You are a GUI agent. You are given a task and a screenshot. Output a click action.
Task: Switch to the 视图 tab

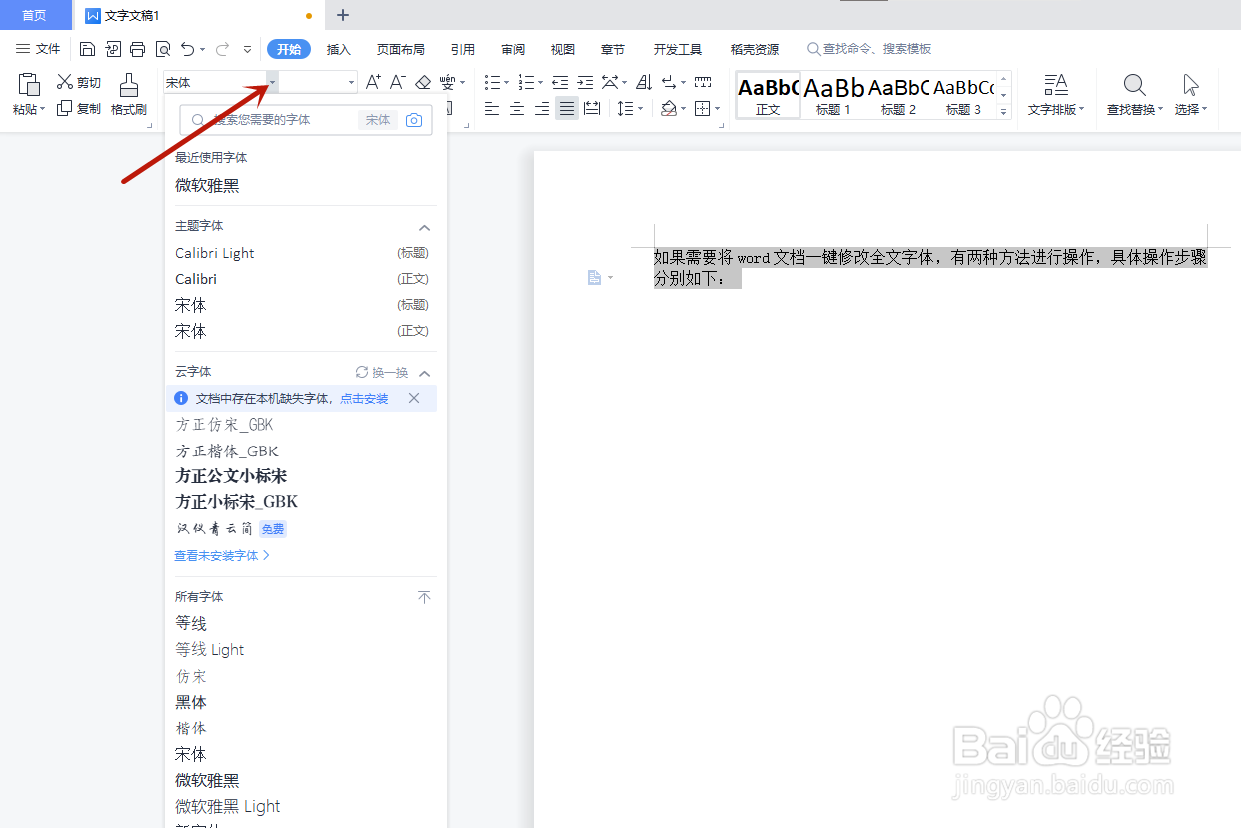click(x=563, y=49)
